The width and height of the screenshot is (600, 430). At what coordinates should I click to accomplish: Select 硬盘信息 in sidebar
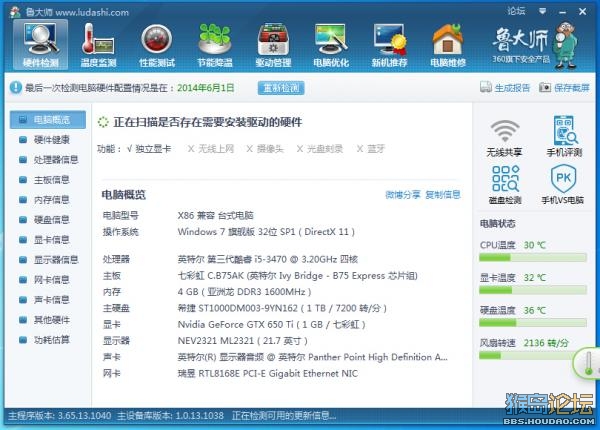click(48, 220)
